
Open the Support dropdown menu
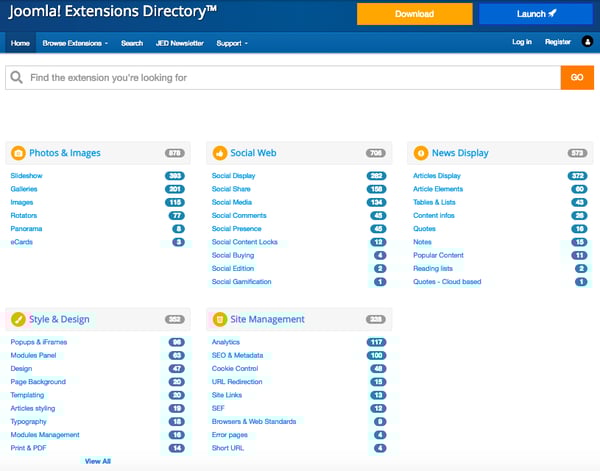(232, 43)
